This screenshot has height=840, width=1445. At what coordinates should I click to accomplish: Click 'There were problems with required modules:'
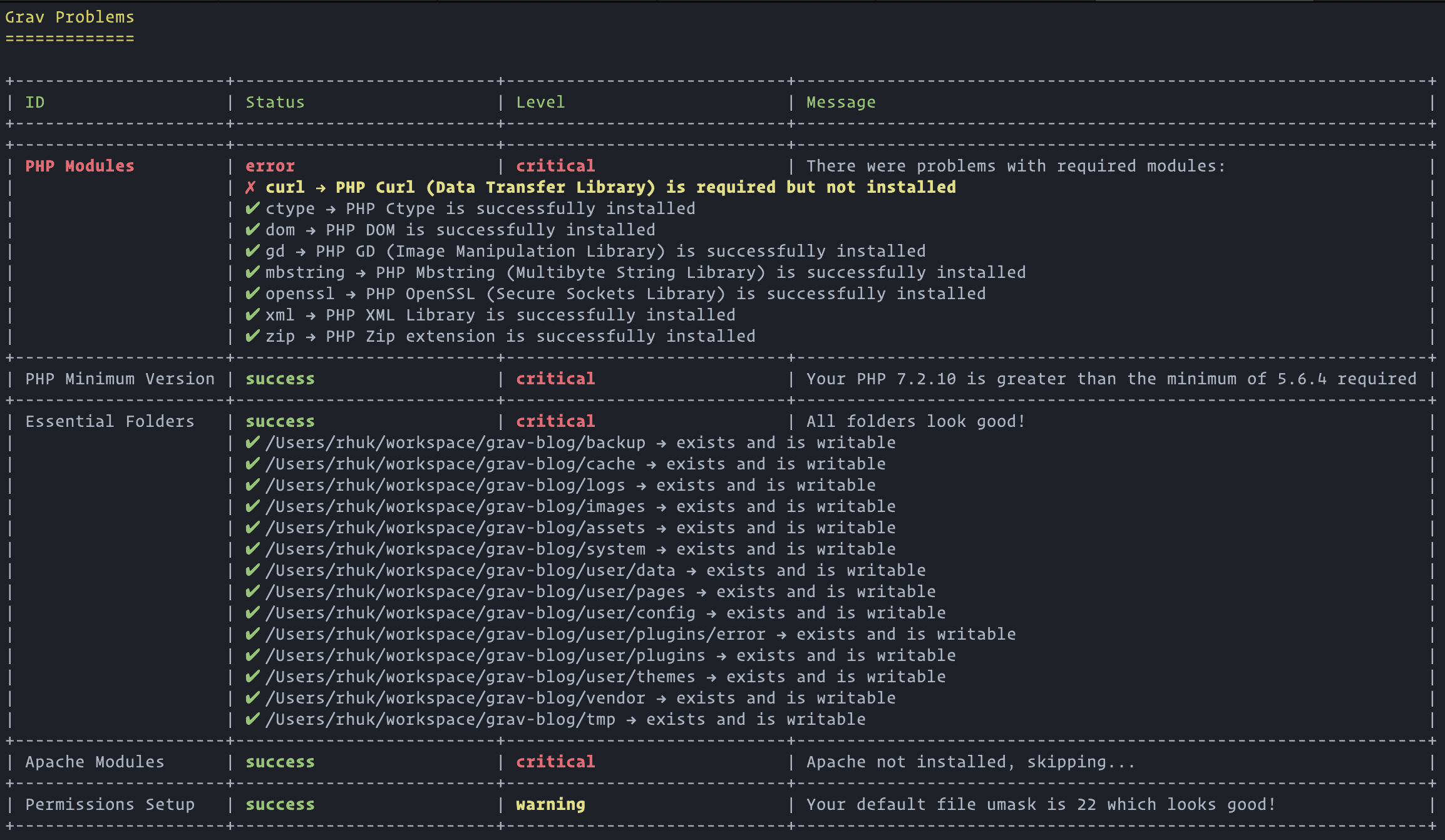click(1016, 166)
